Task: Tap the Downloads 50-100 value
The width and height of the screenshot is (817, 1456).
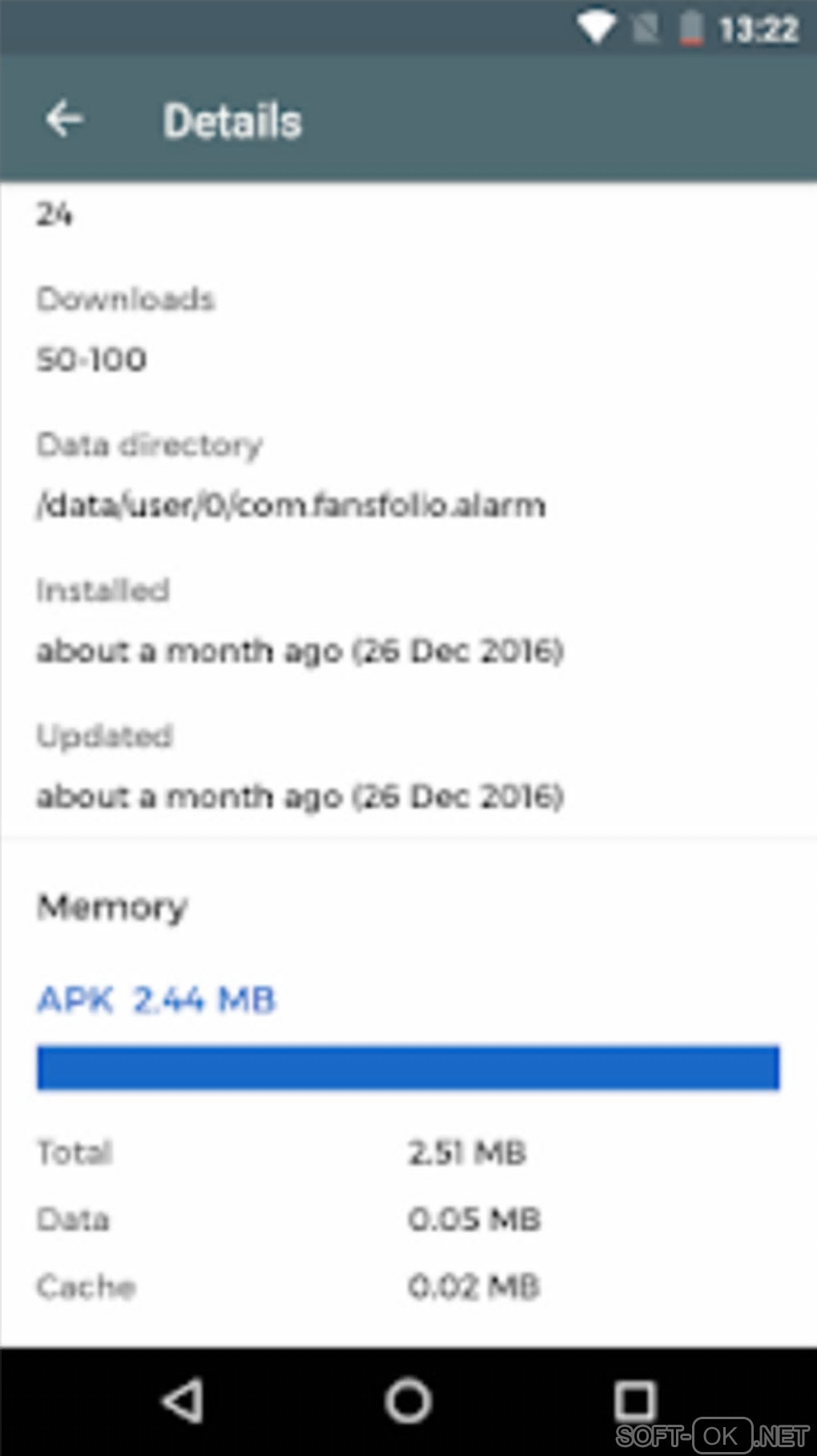Action: 91,359
